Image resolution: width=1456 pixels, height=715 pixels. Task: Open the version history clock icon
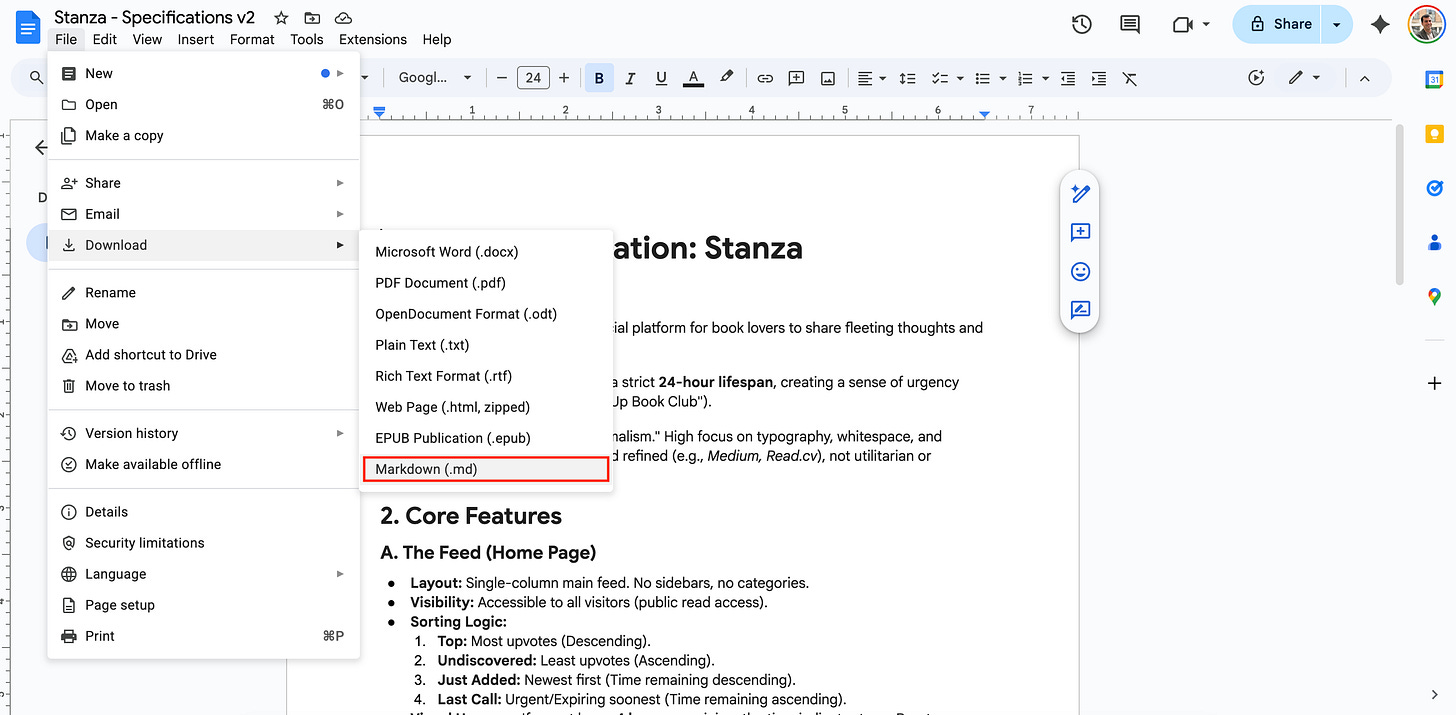(x=1081, y=24)
